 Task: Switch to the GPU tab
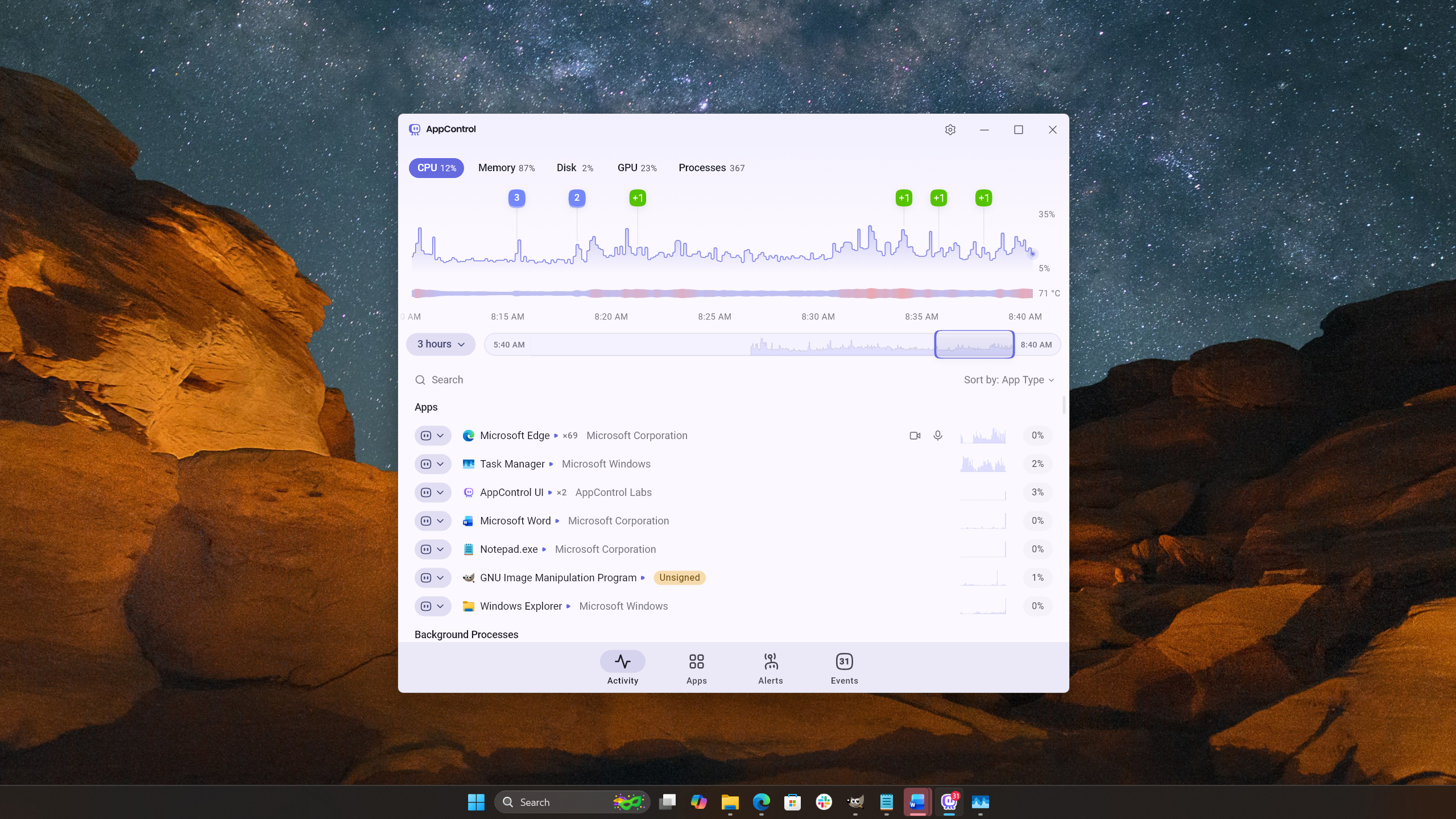[636, 168]
